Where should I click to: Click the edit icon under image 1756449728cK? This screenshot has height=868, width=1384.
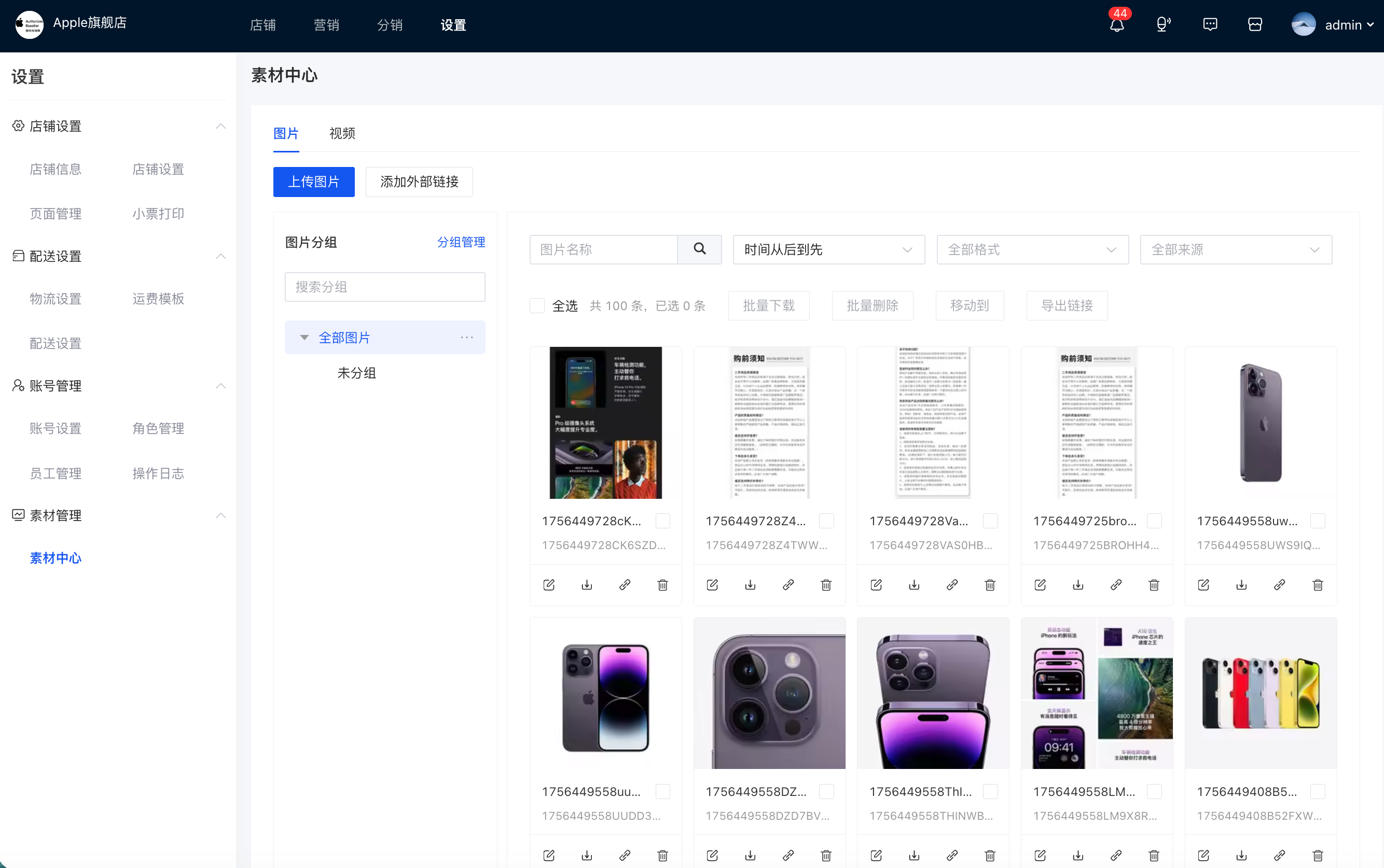[548, 584]
